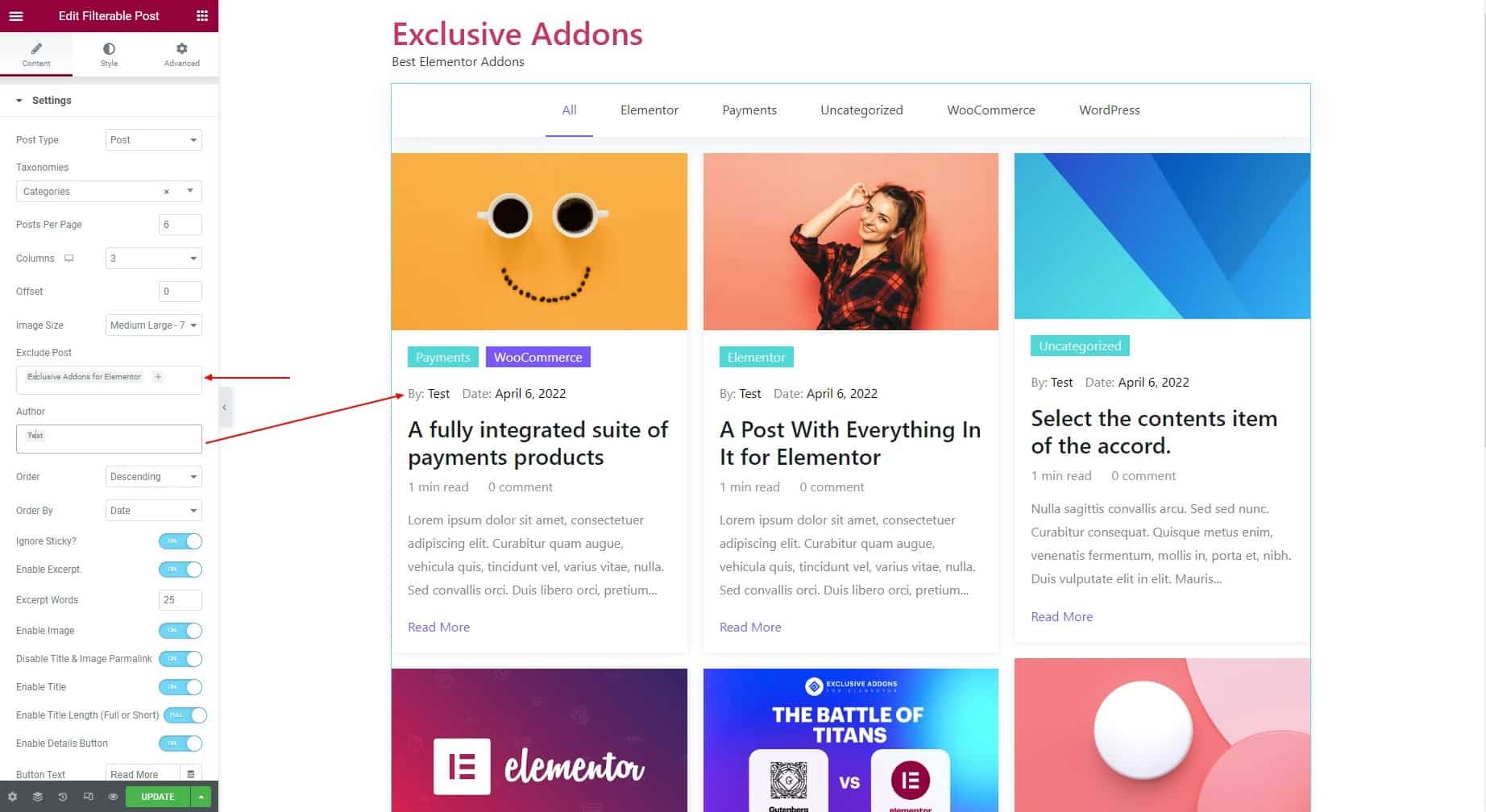Viewport: 1486px width, 812px height.
Task: Open the widgets grid panel icon
Action: (x=202, y=15)
